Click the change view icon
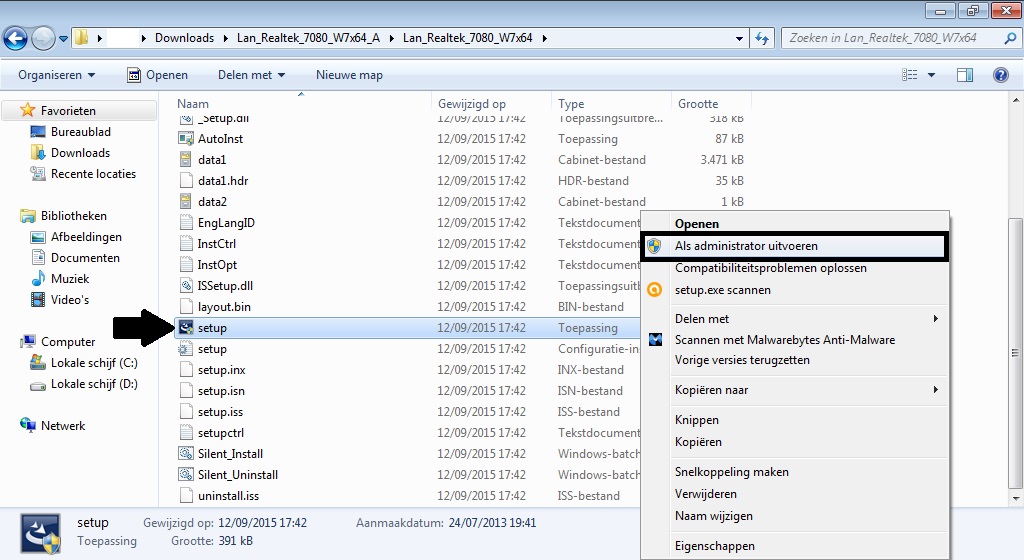This screenshot has height=560, width=1024. pyautogui.click(x=910, y=75)
